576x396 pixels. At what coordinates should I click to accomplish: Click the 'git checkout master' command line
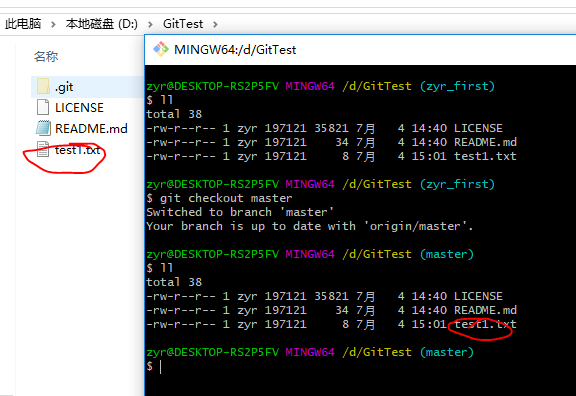click(x=219, y=198)
